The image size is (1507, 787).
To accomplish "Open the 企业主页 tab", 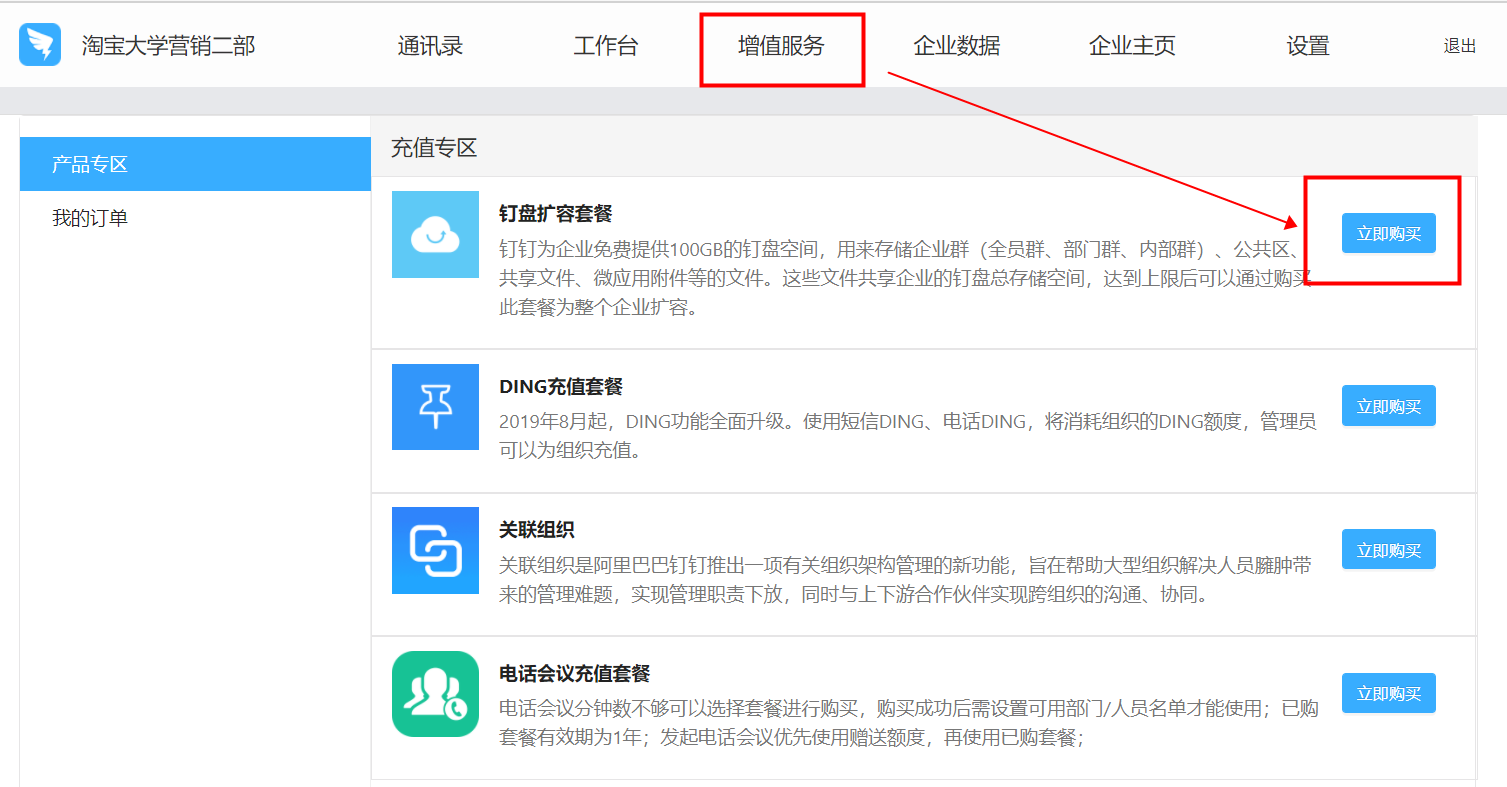I will click(1132, 46).
